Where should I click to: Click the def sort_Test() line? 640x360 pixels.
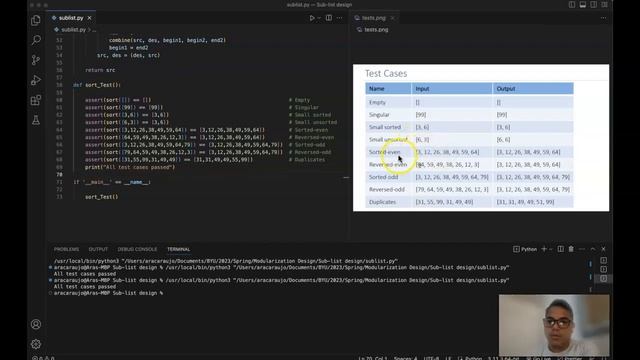[96, 85]
